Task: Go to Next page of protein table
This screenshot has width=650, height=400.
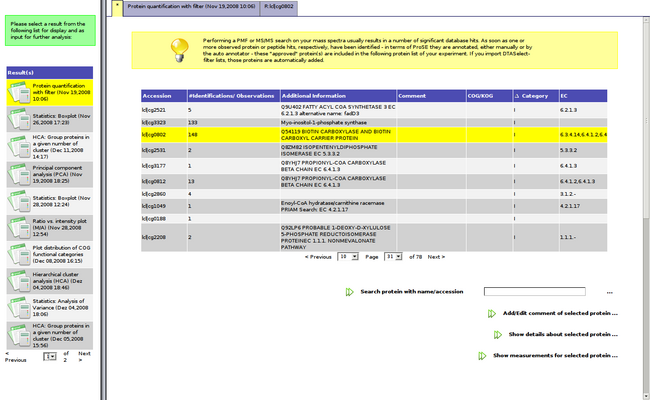Action: click(x=436, y=257)
